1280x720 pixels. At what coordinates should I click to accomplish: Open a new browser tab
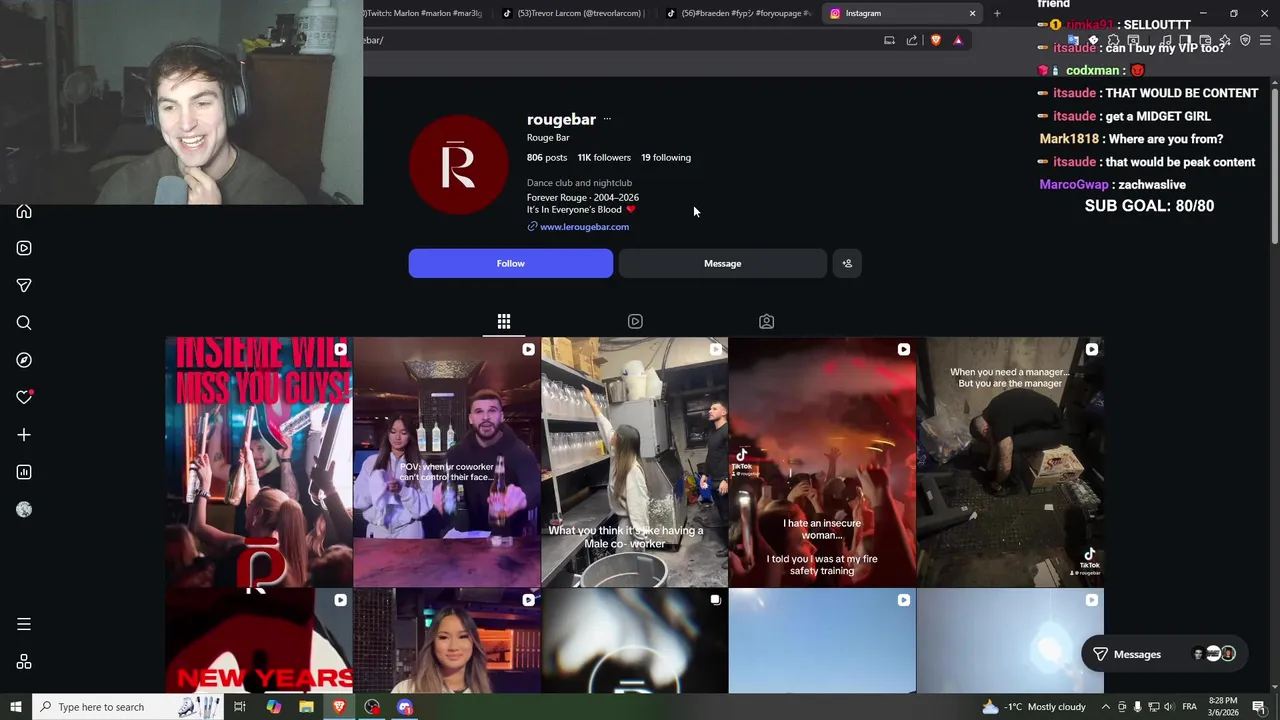997,13
